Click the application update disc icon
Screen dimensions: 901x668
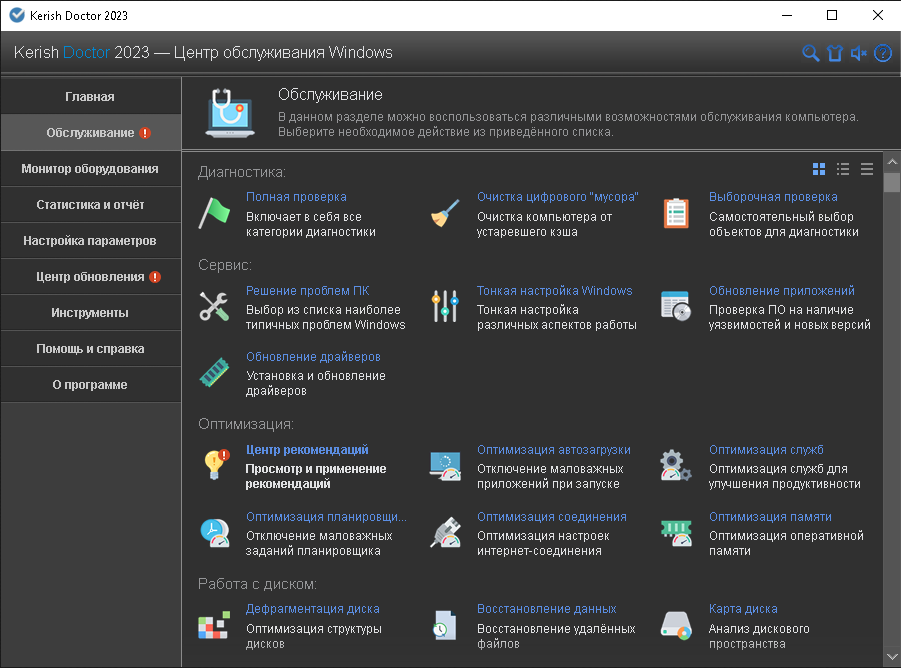(676, 306)
